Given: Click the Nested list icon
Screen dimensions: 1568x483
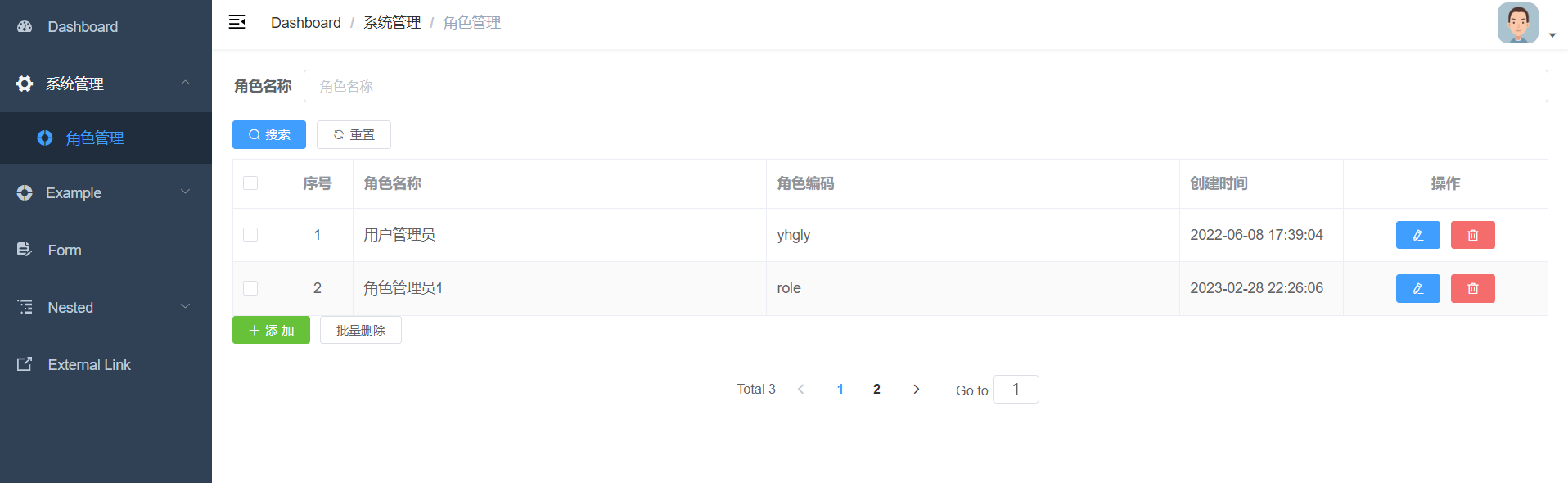Looking at the screenshot, I should click(x=25, y=307).
